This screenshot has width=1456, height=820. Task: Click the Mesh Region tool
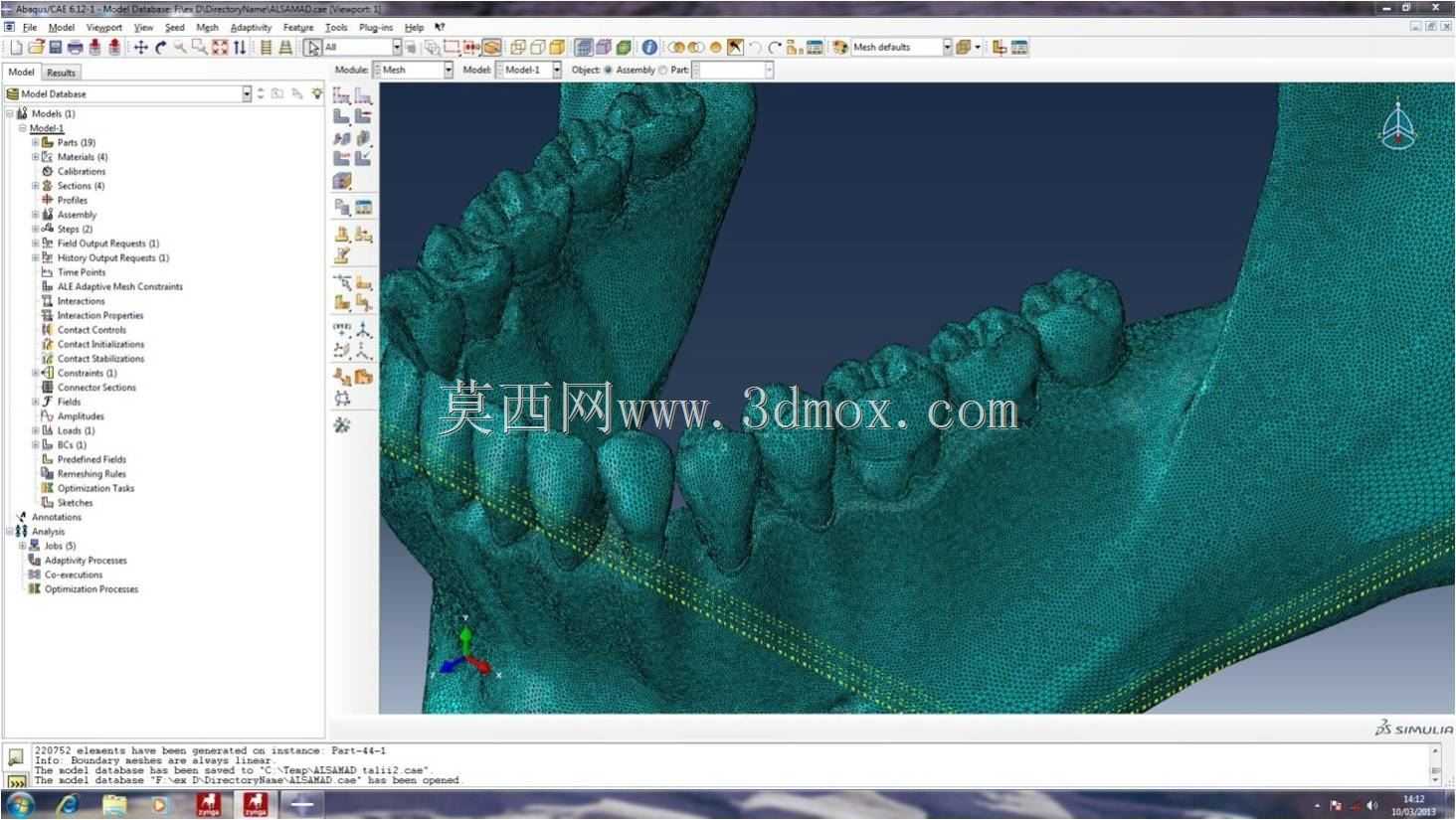pyautogui.click(x=363, y=116)
